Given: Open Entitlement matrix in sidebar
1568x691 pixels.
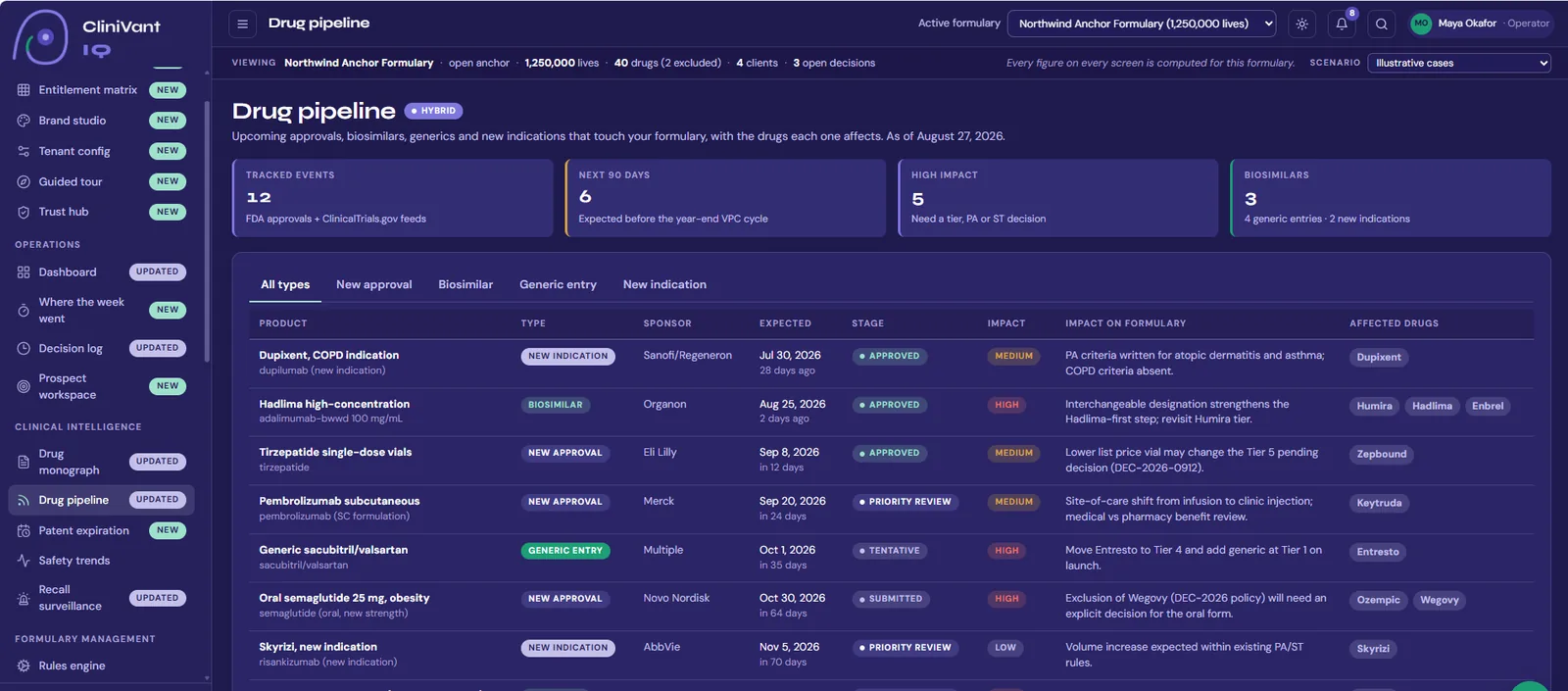Looking at the screenshot, I should [102, 90].
